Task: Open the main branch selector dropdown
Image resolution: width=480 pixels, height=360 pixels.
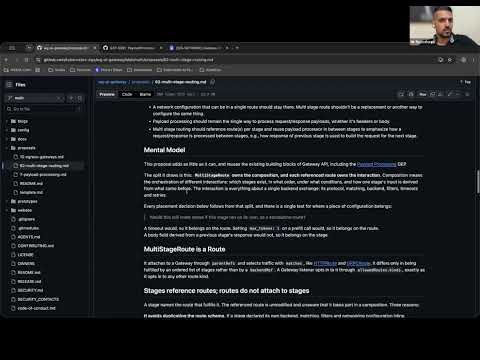Action: coord(35,98)
